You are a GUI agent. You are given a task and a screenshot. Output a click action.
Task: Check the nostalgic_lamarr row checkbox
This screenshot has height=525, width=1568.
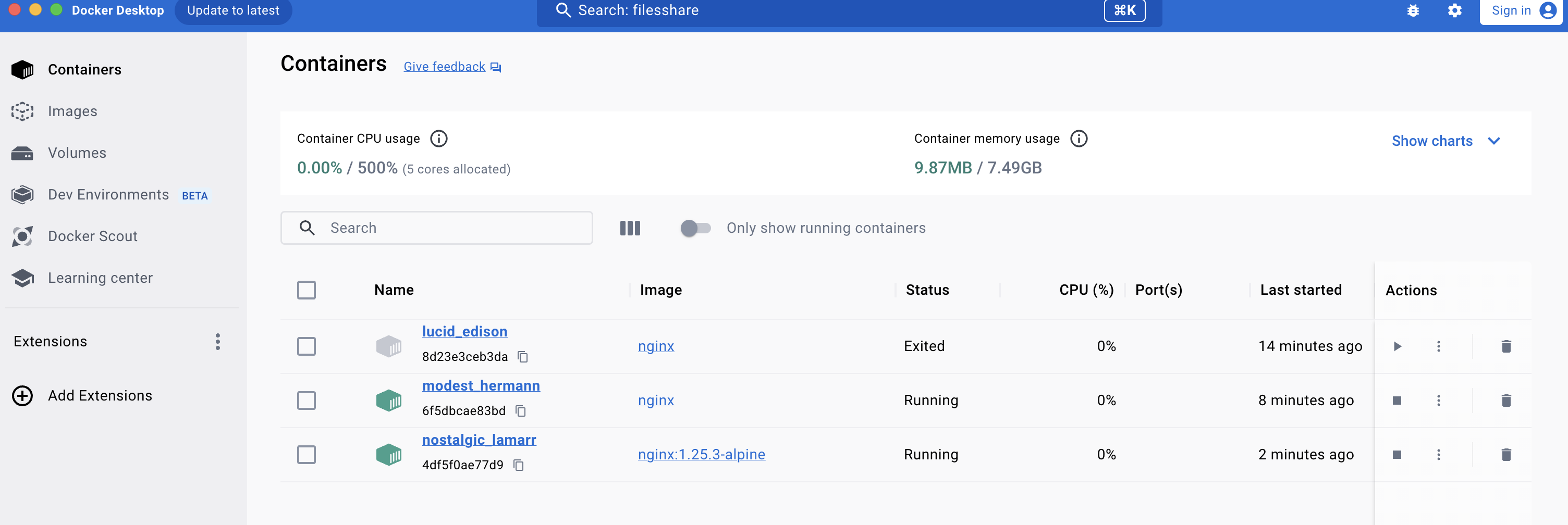coord(306,455)
